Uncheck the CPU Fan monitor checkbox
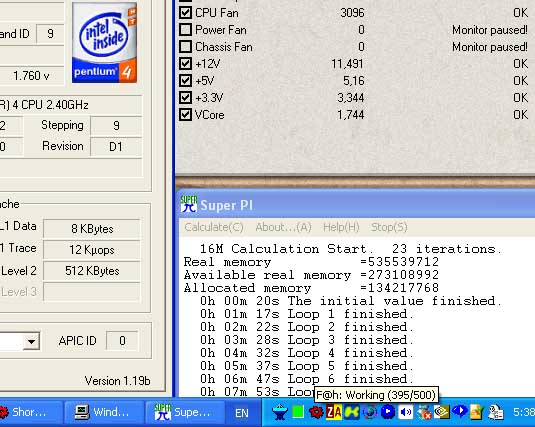This screenshot has height=427, width=535. 185,13
